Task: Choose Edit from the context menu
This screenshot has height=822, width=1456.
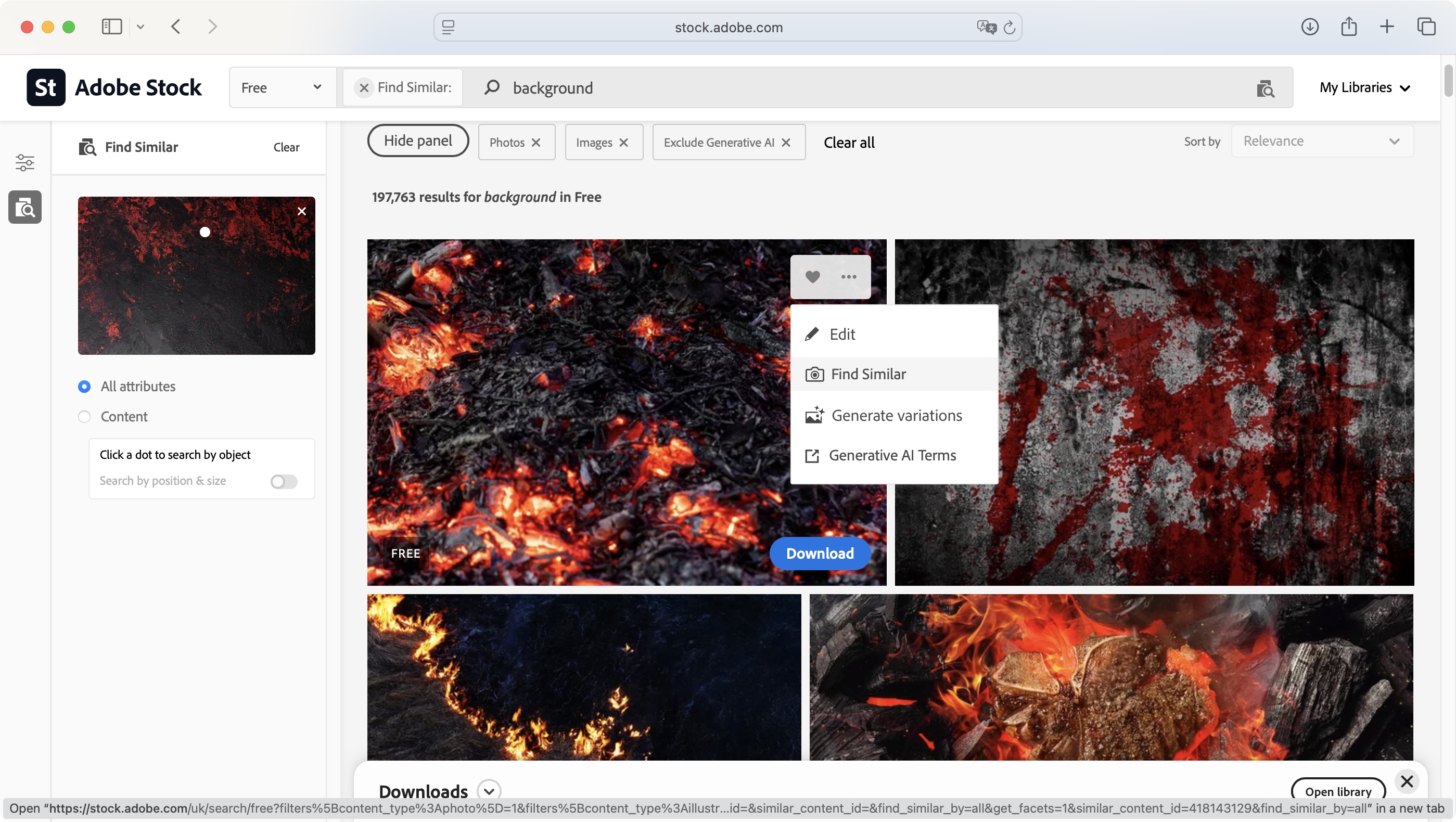Action: point(893,335)
